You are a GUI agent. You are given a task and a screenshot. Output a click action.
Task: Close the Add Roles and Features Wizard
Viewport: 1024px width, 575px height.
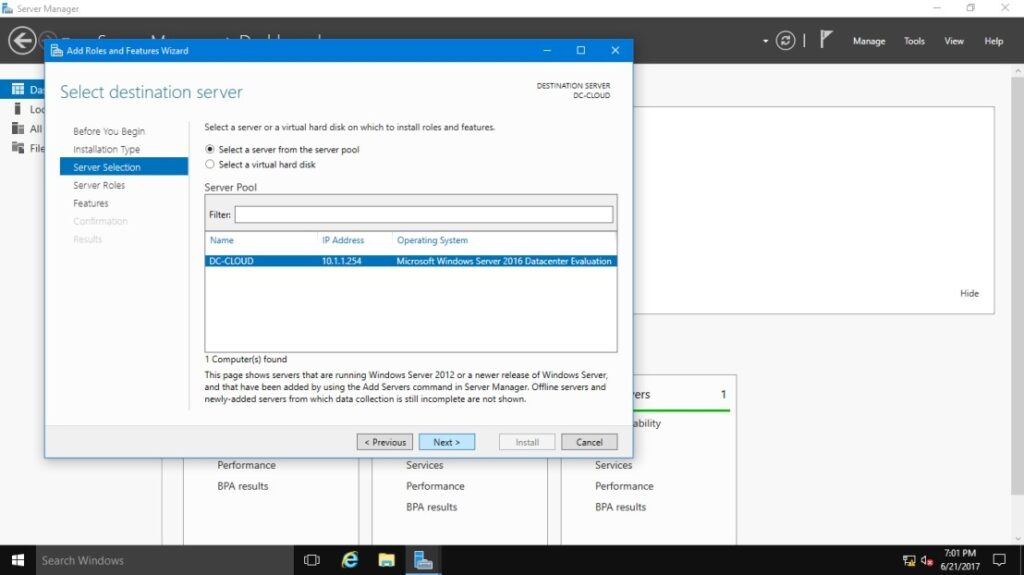(615, 50)
